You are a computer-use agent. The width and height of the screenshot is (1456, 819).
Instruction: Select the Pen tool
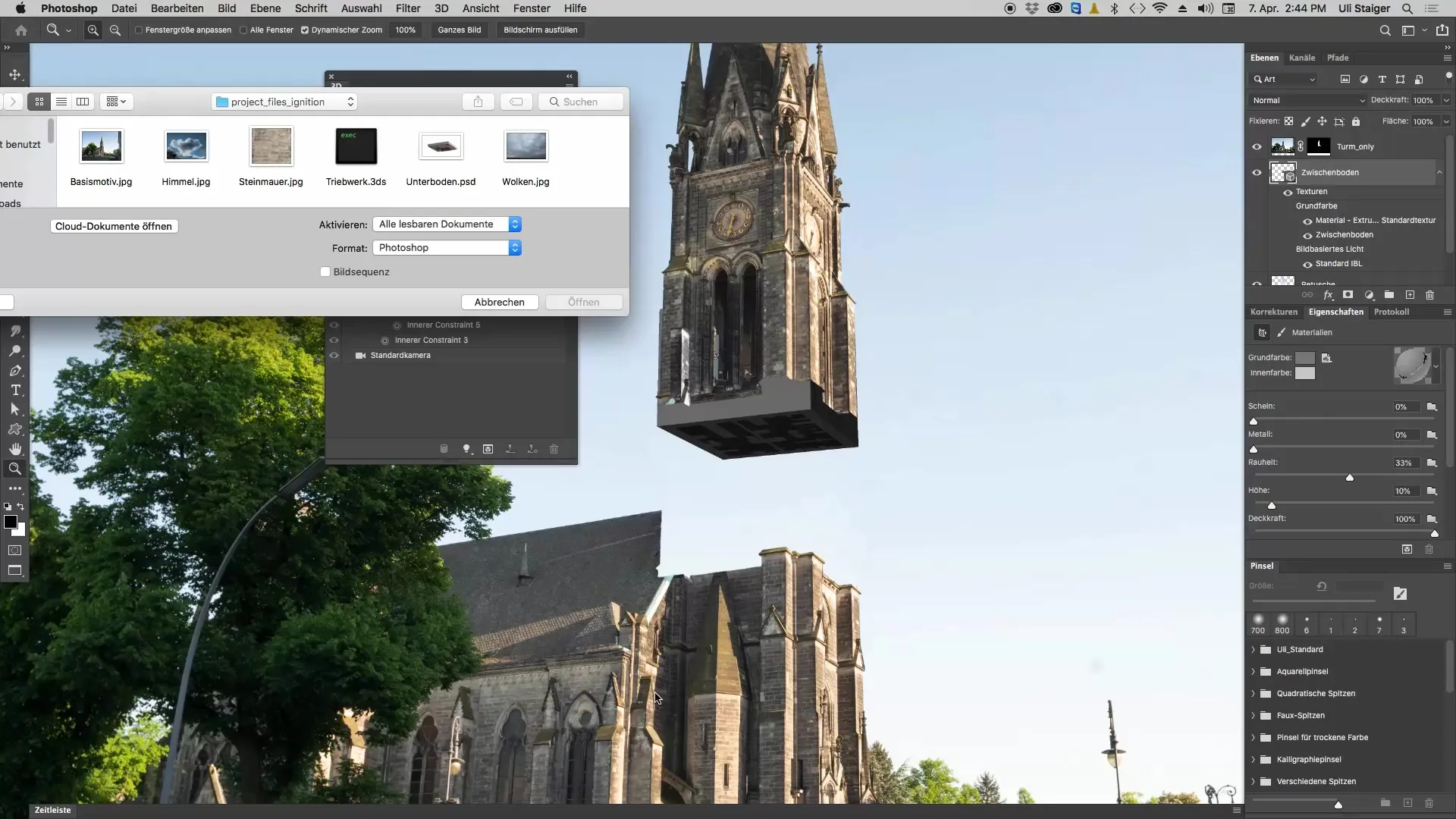coord(15,371)
